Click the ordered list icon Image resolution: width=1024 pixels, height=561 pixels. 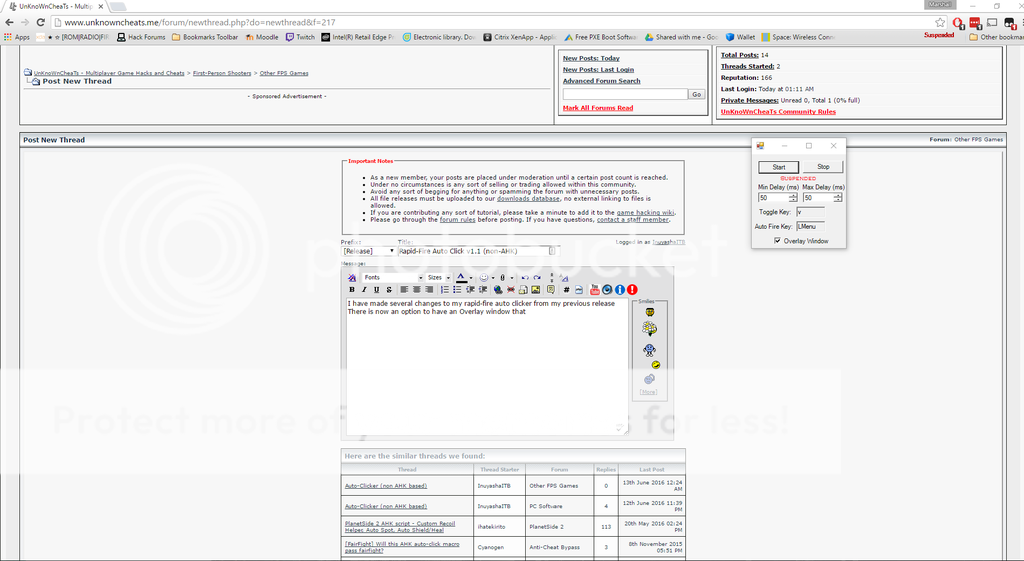445,290
